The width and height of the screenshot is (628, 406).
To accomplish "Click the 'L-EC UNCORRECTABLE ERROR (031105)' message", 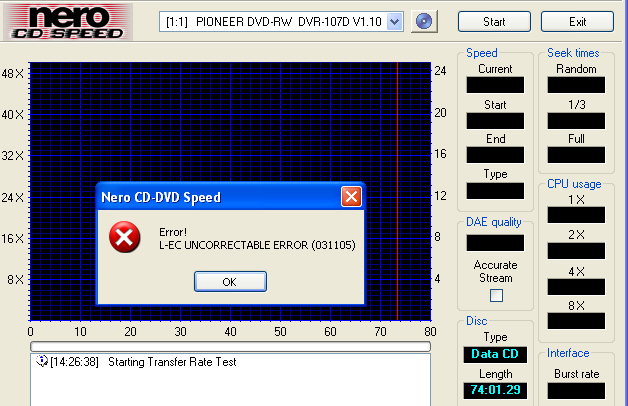I will pos(257,245).
